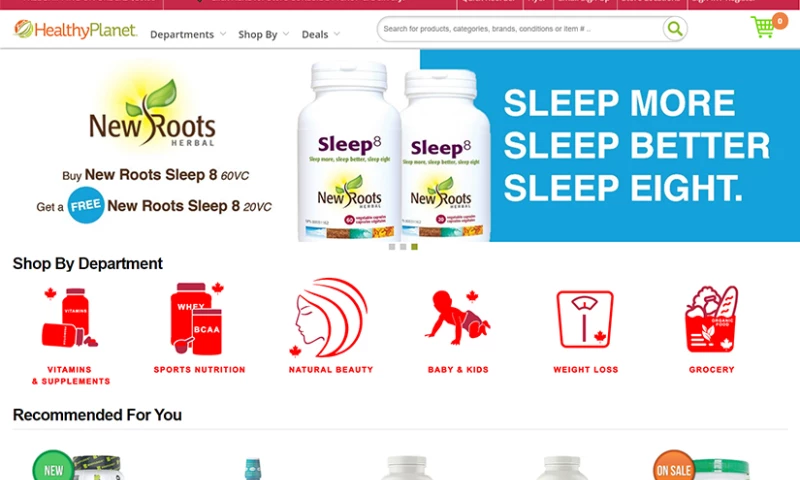Choose the Natural Beauty face icon
Screen dimensions: 800x480
pyautogui.click(x=331, y=317)
